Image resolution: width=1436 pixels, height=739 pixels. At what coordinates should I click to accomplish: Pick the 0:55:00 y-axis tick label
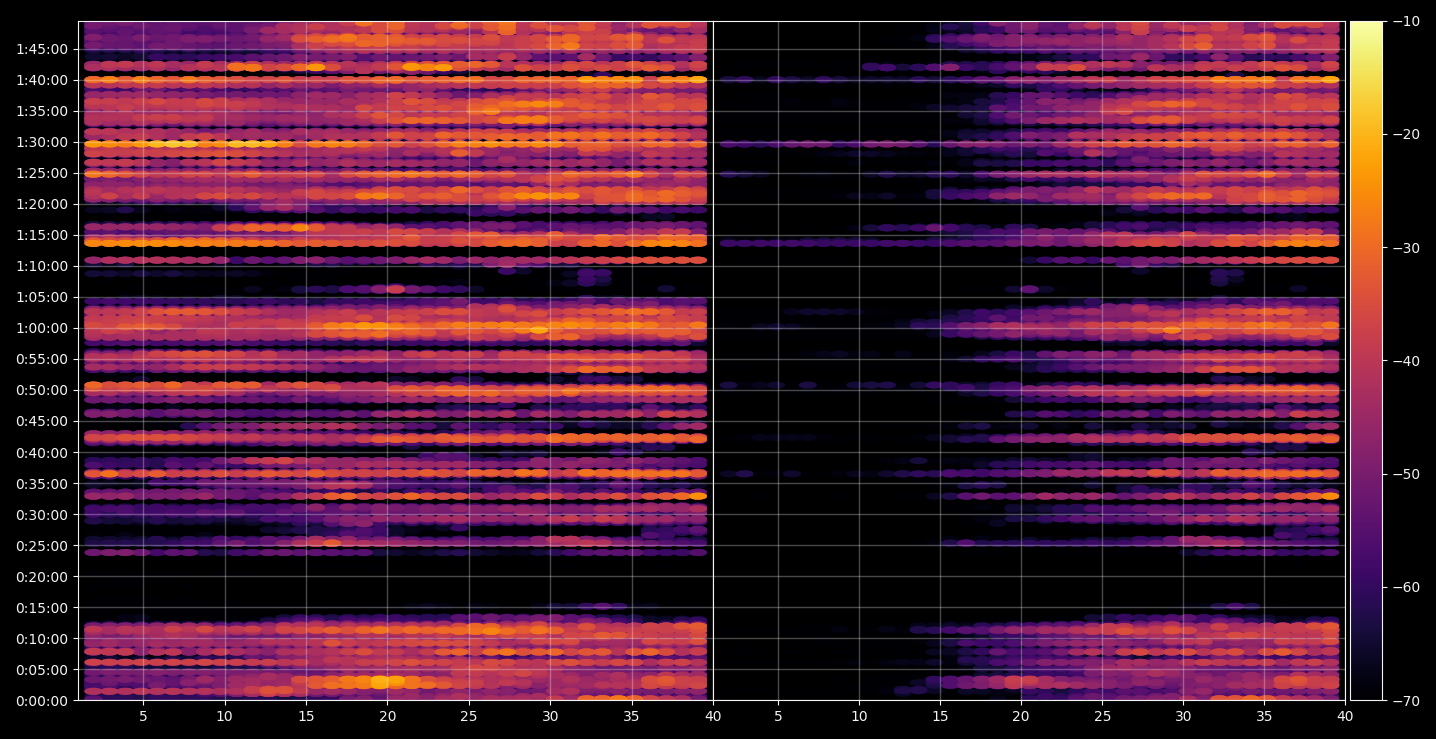pos(41,359)
